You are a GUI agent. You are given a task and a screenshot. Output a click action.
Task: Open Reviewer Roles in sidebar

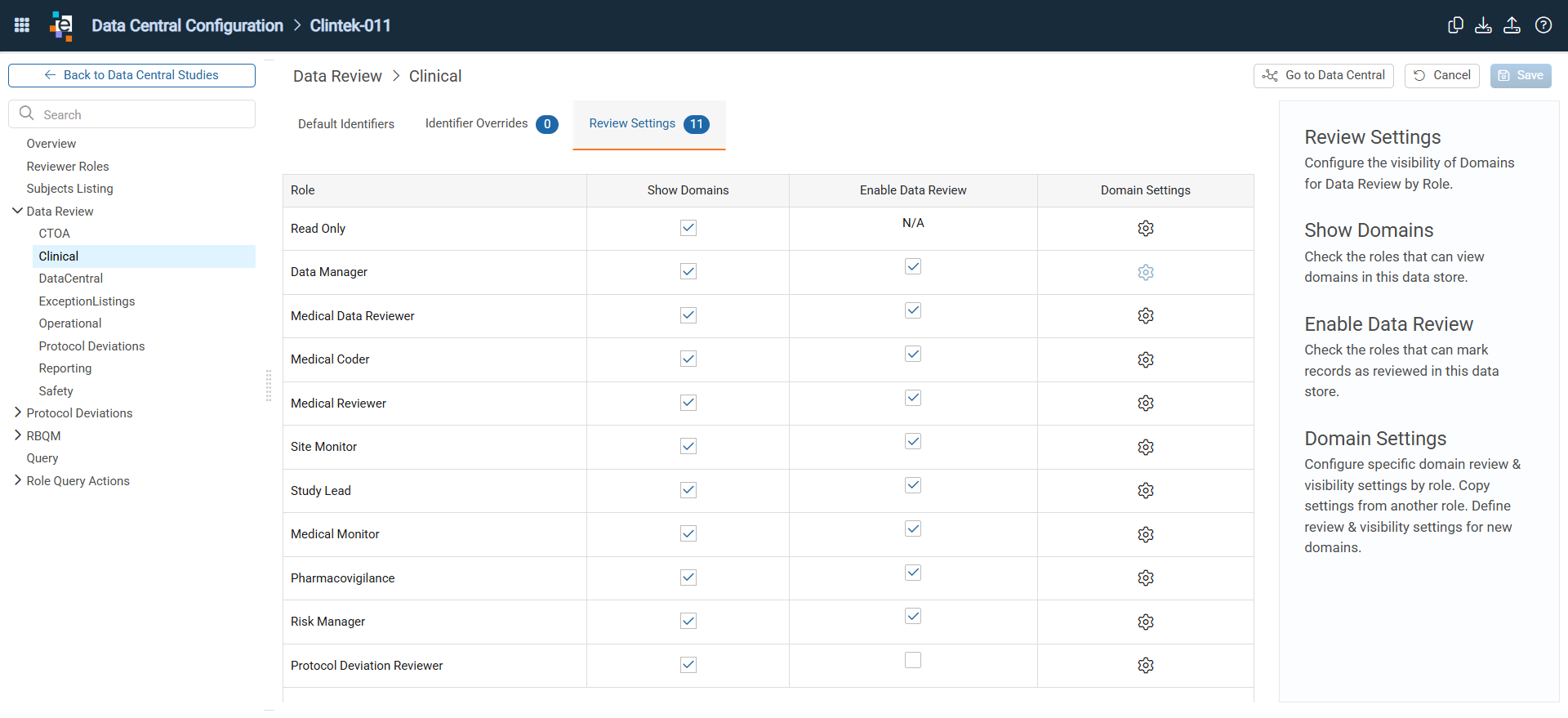[x=68, y=167]
